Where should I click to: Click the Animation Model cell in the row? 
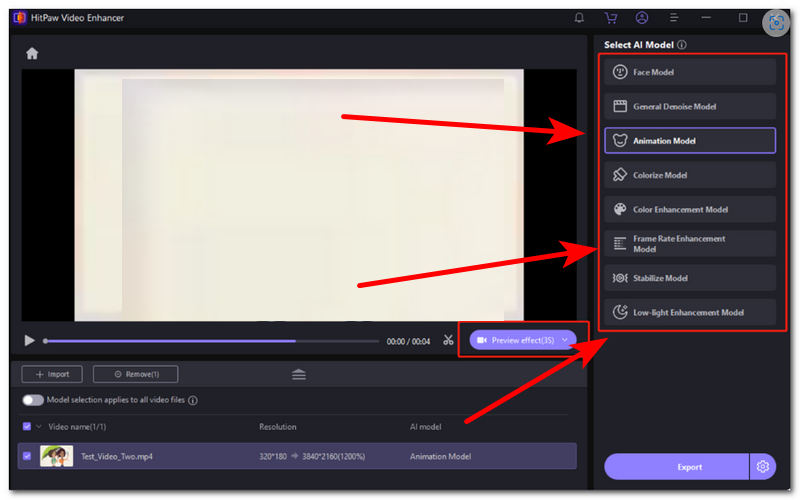[440, 457]
